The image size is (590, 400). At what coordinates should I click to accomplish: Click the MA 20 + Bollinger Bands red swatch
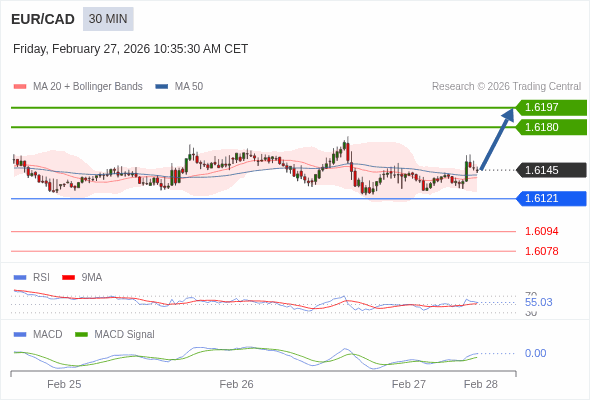pyautogui.click(x=20, y=87)
